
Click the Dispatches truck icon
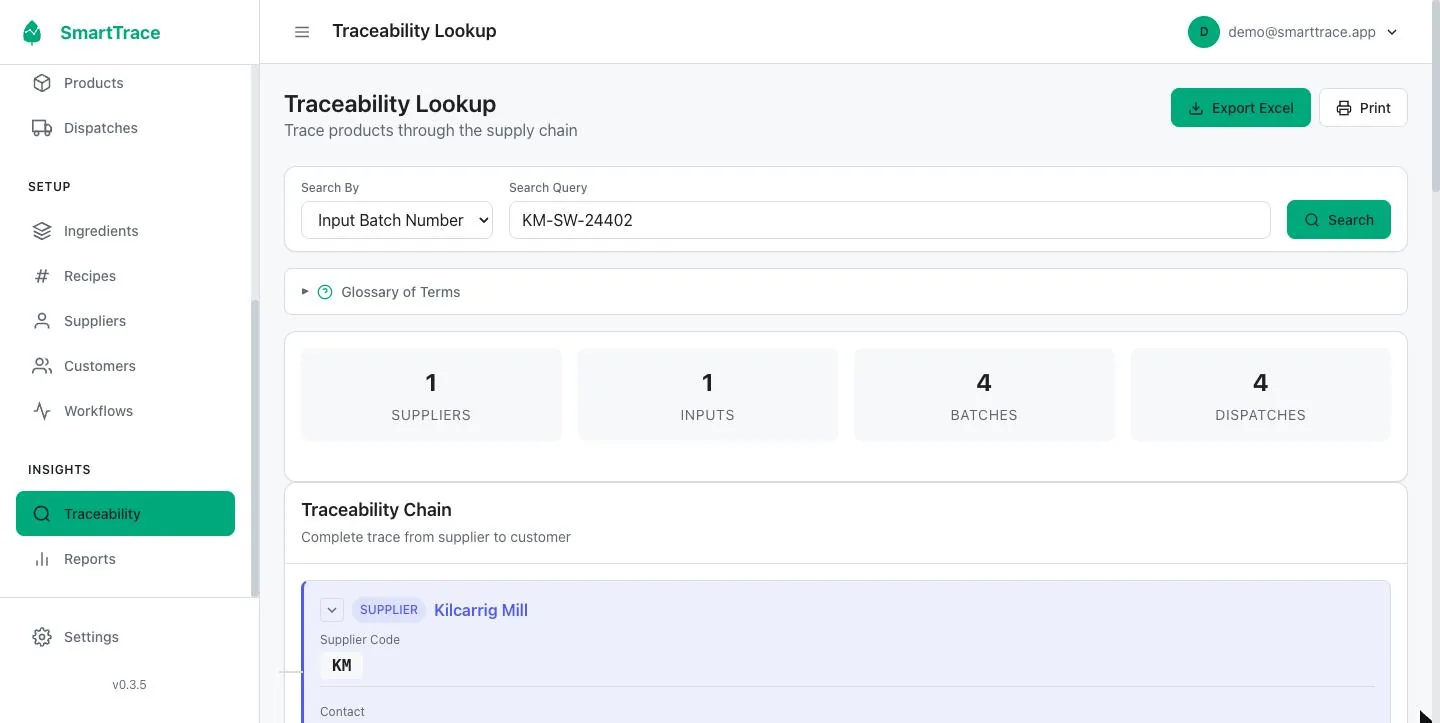(42, 128)
